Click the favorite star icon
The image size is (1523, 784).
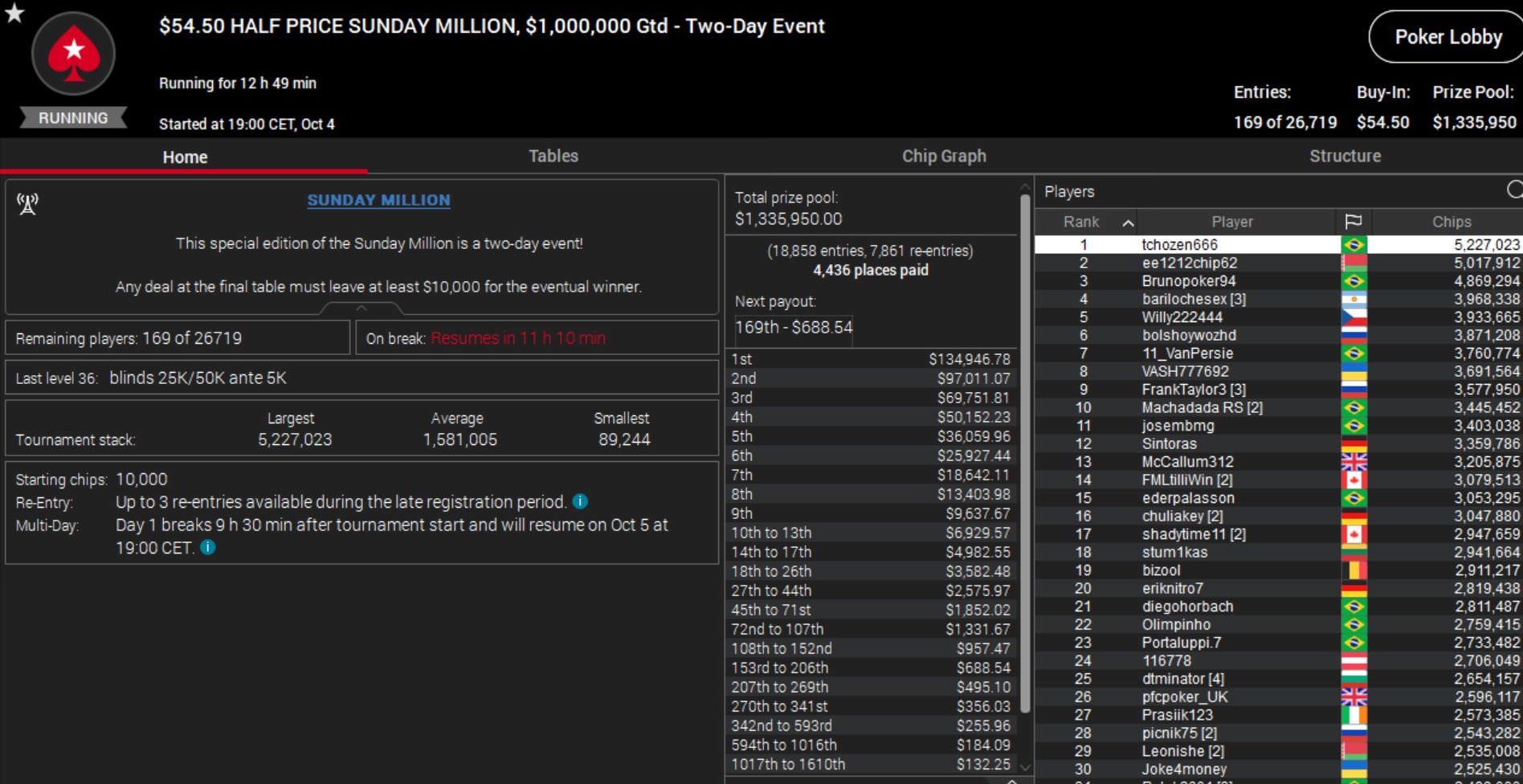[x=14, y=13]
